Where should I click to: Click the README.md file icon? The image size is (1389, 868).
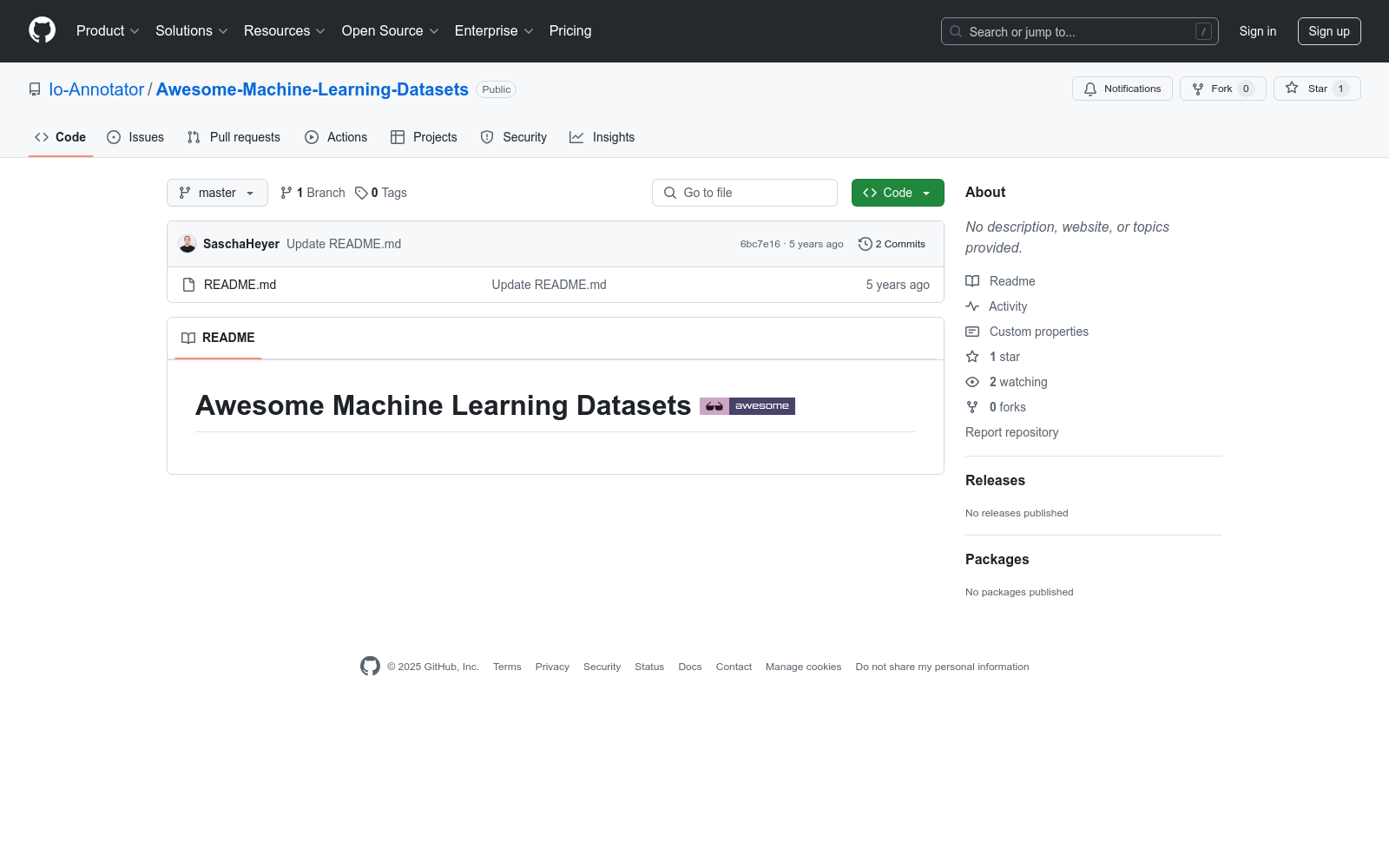[188, 285]
